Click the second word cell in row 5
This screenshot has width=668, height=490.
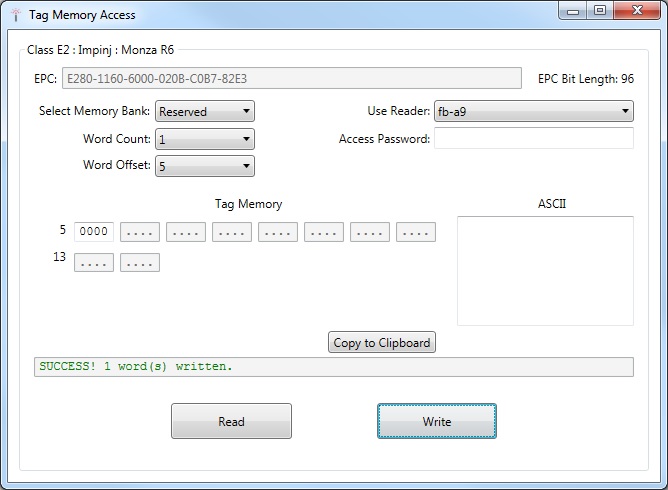(140, 232)
